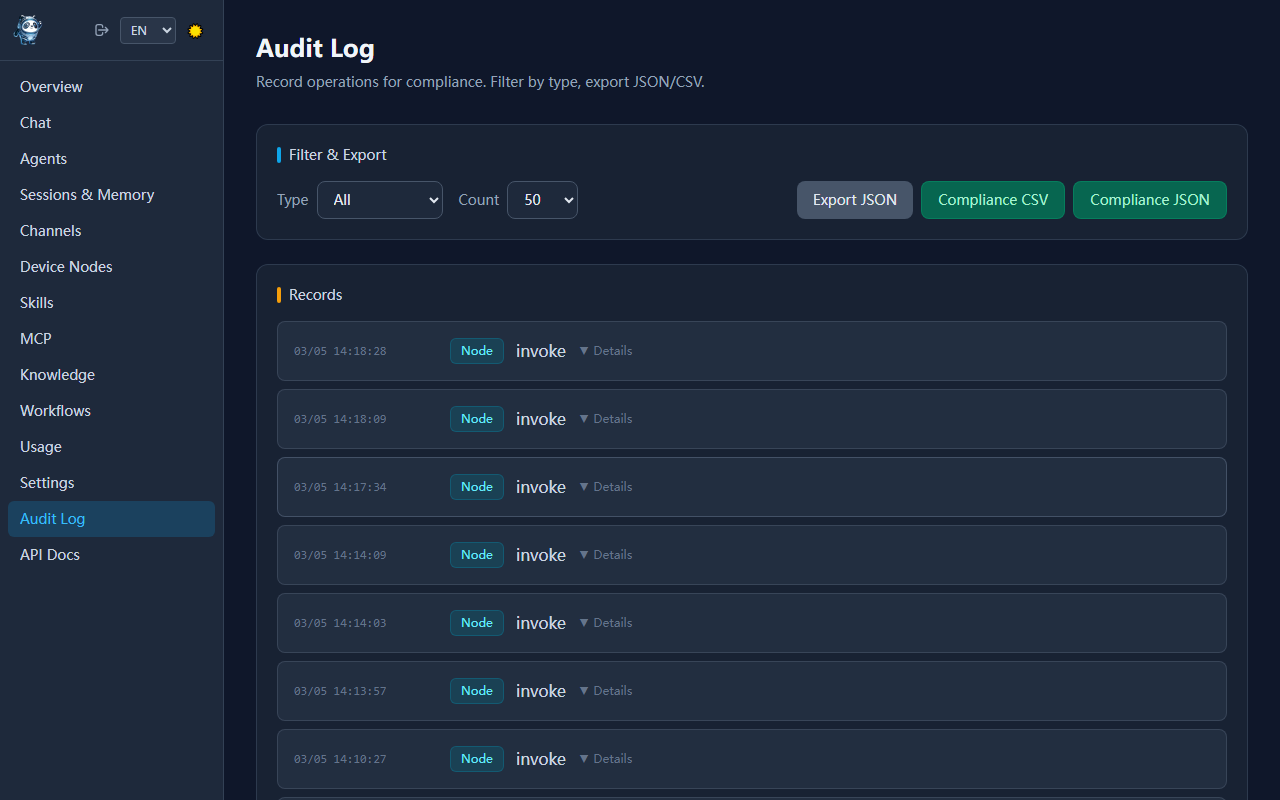
Task: Open the Count dropdown showing 50
Action: 542,200
